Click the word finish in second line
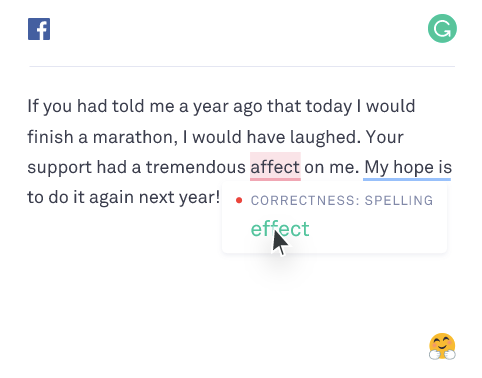Image resolution: width=482 pixels, height=378 pixels. click(50, 137)
